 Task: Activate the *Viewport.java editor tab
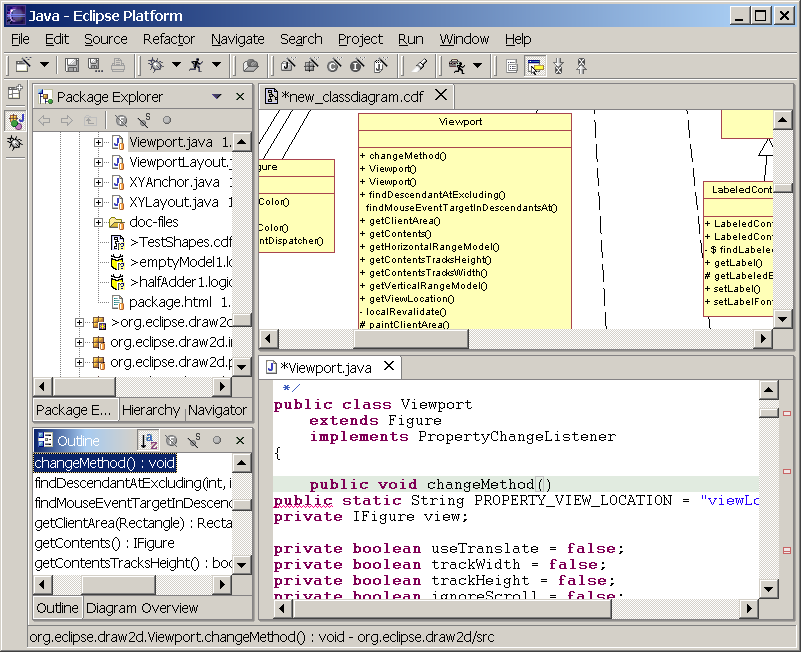click(x=325, y=368)
